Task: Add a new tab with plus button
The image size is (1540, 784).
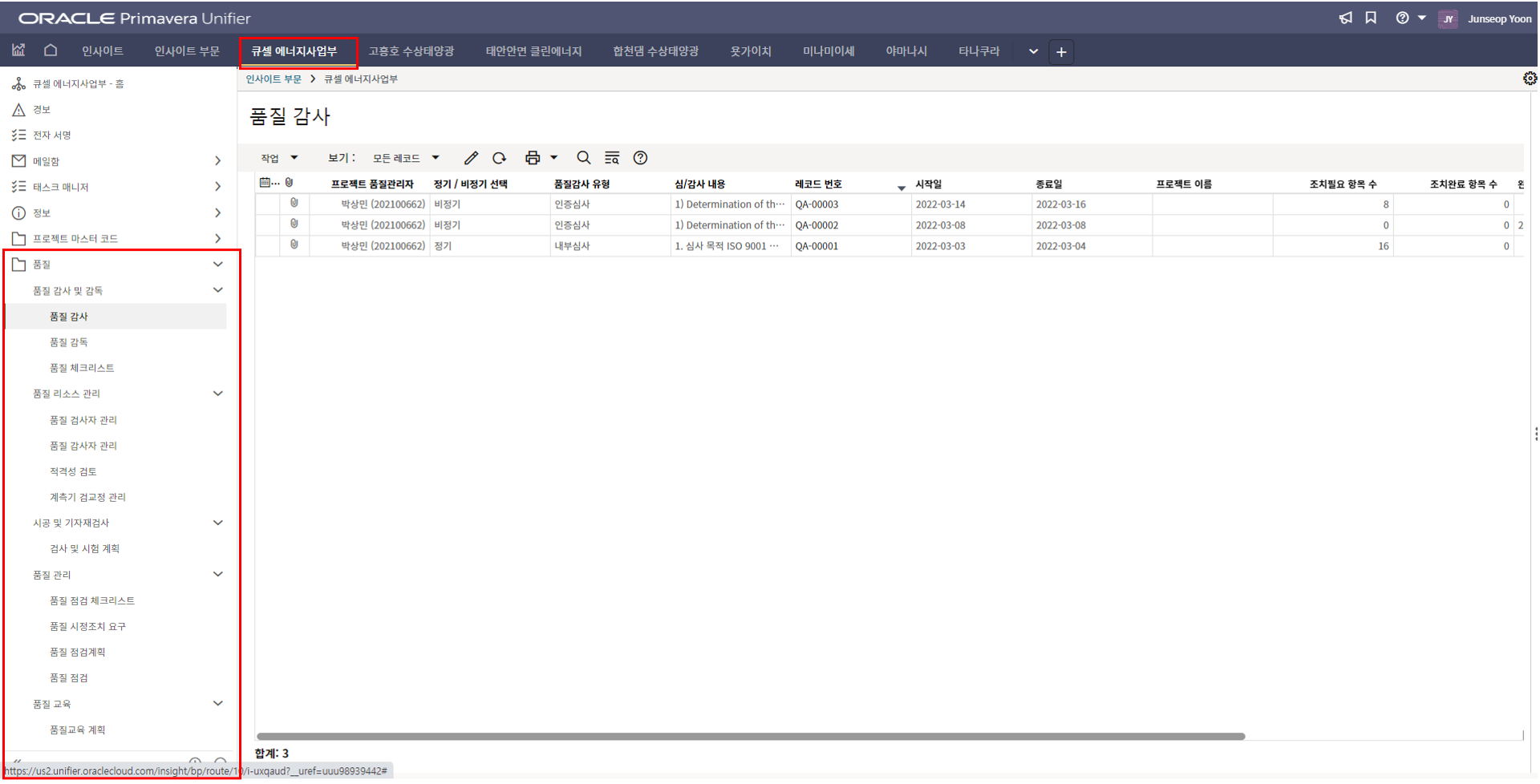Action: (1060, 52)
